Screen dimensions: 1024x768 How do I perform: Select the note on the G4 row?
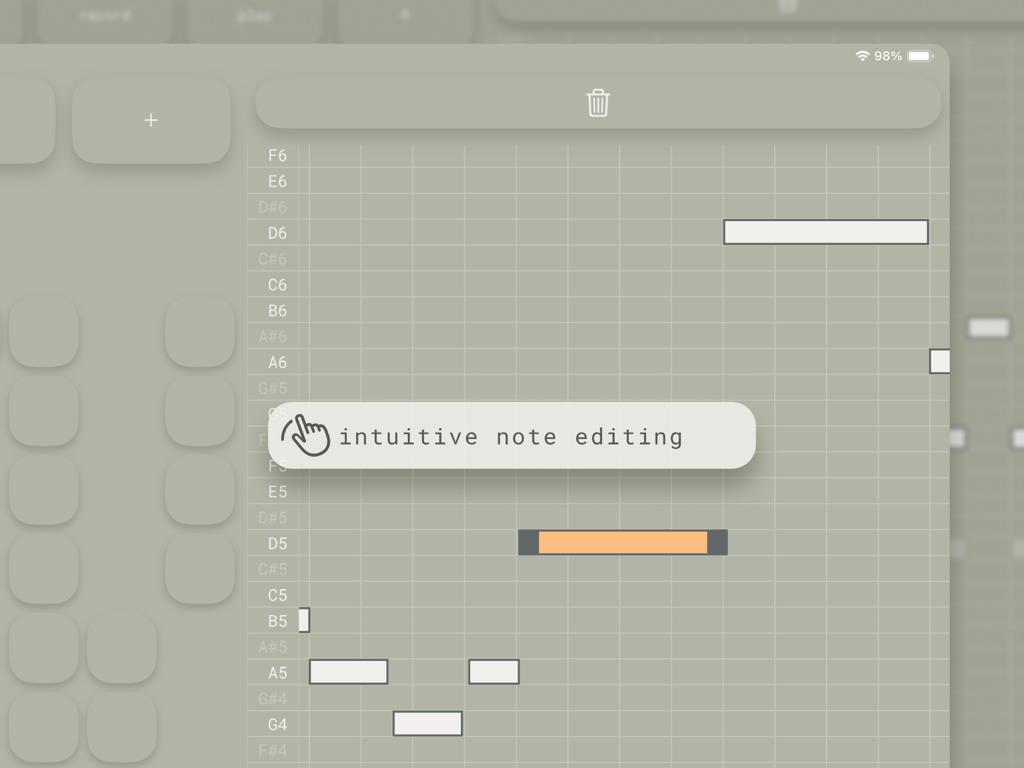[x=427, y=723]
